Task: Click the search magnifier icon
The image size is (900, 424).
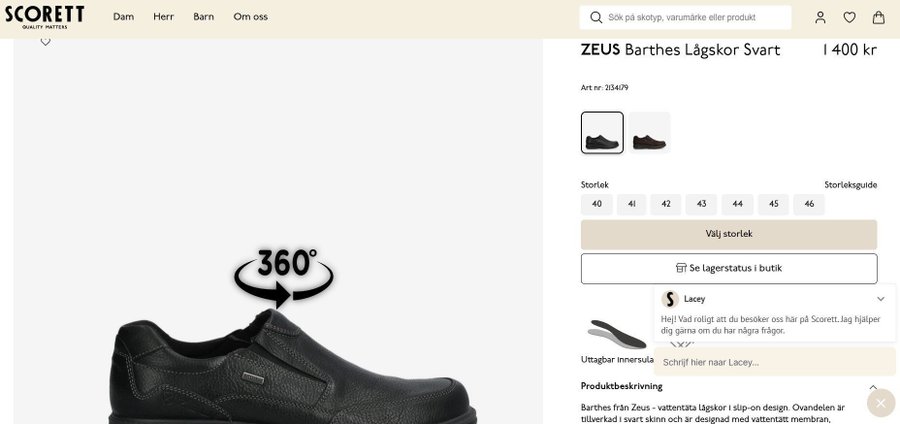Action: [x=596, y=17]
